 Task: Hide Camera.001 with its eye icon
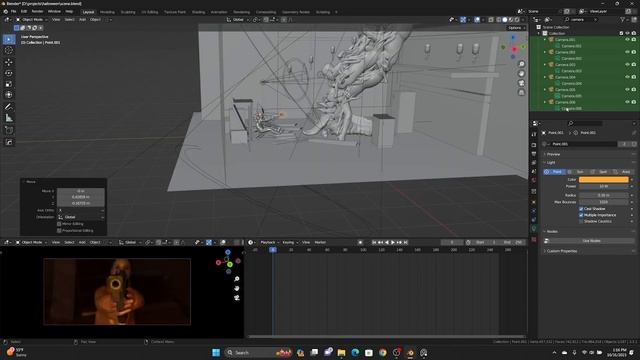pyautogui.click(x=627, y=40)
